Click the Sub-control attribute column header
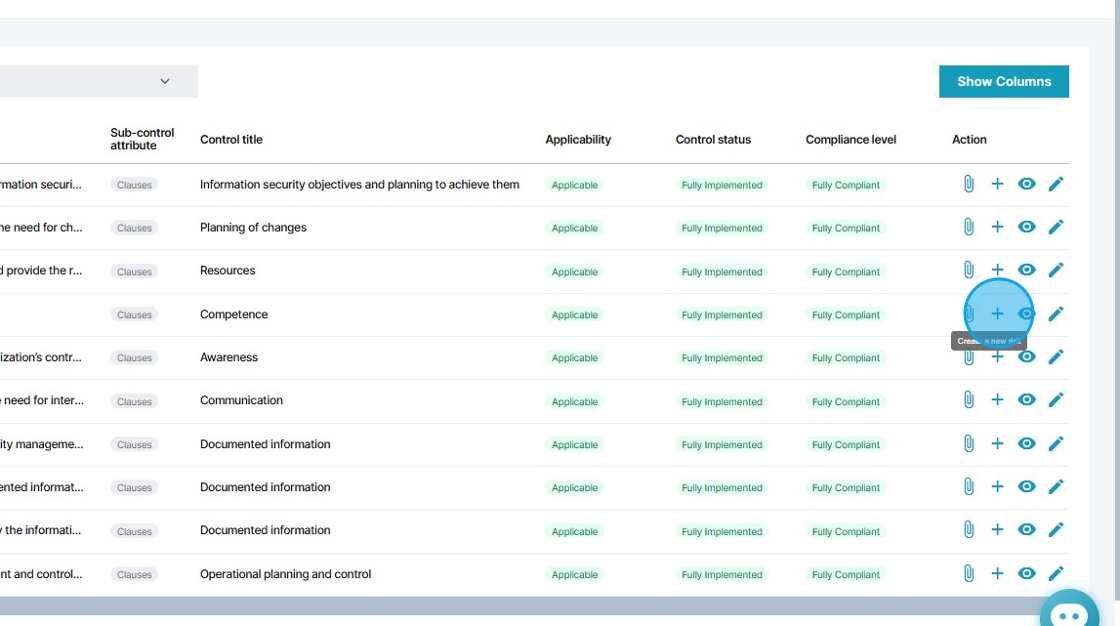The image size is (1120, 626). (142, 139)
